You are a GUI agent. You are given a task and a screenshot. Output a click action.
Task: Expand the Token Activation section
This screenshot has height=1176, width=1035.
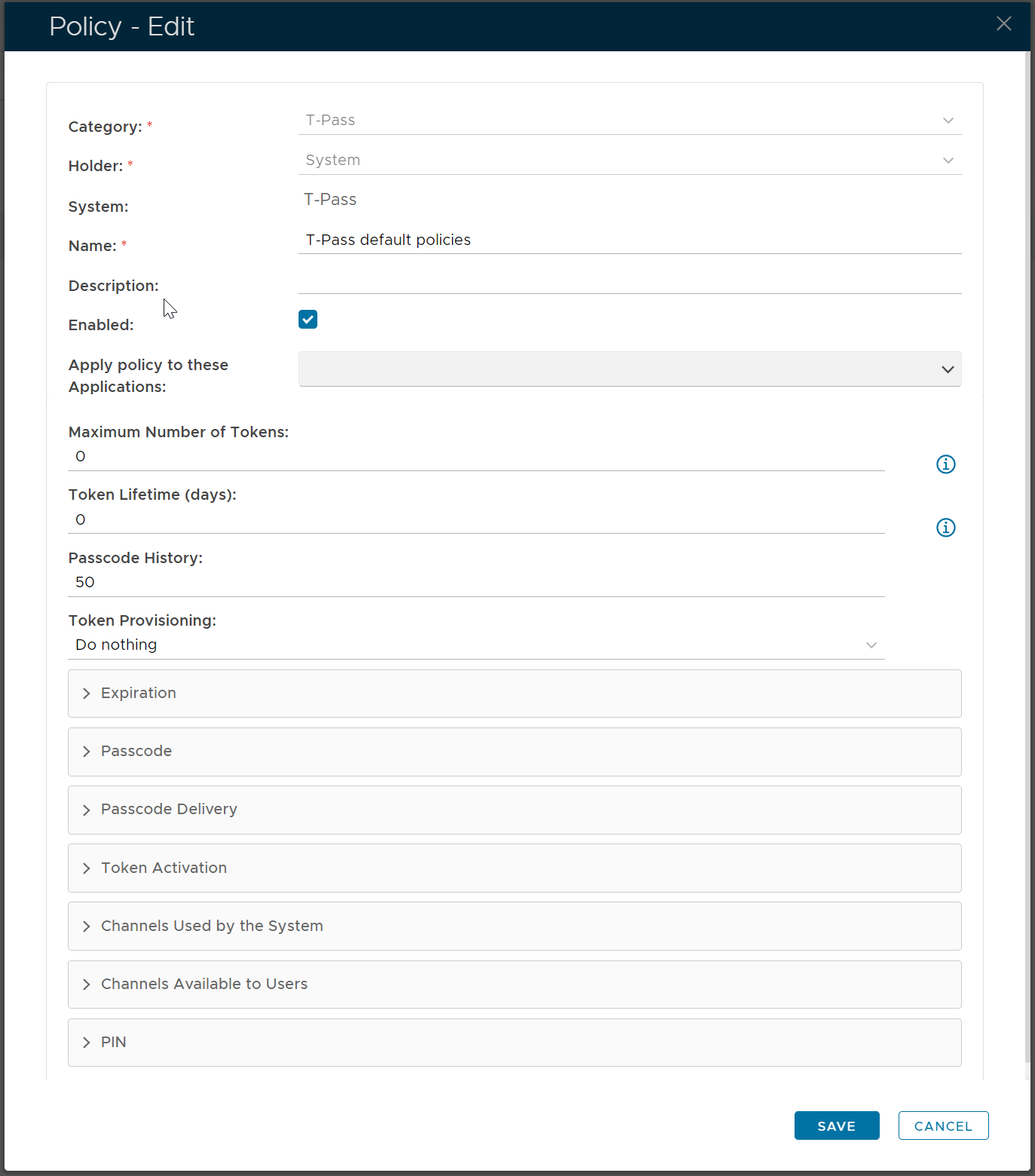[514, 868]
